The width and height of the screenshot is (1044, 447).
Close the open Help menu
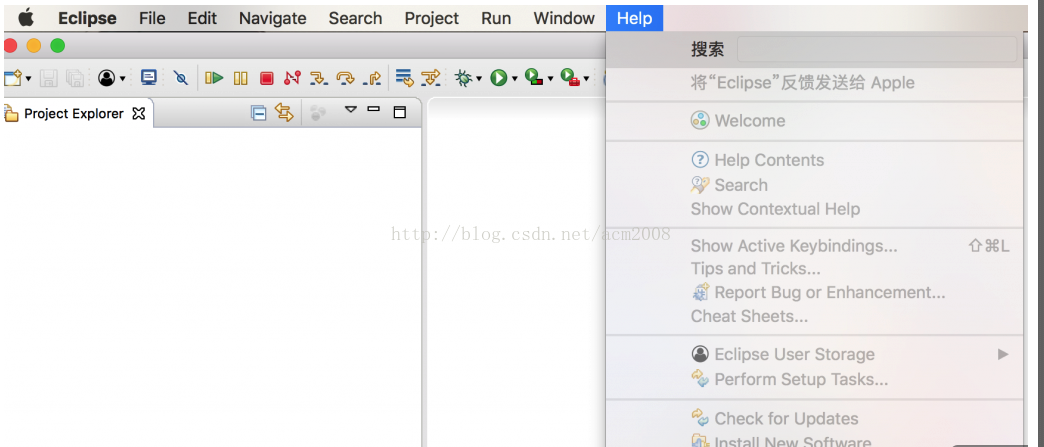pyautogui.click(x=635, y=19)
